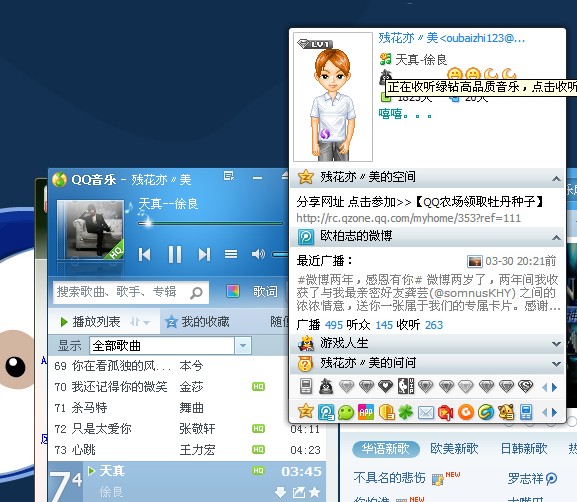Collapse the 残花亦美的空间 section

coord(556,179)
